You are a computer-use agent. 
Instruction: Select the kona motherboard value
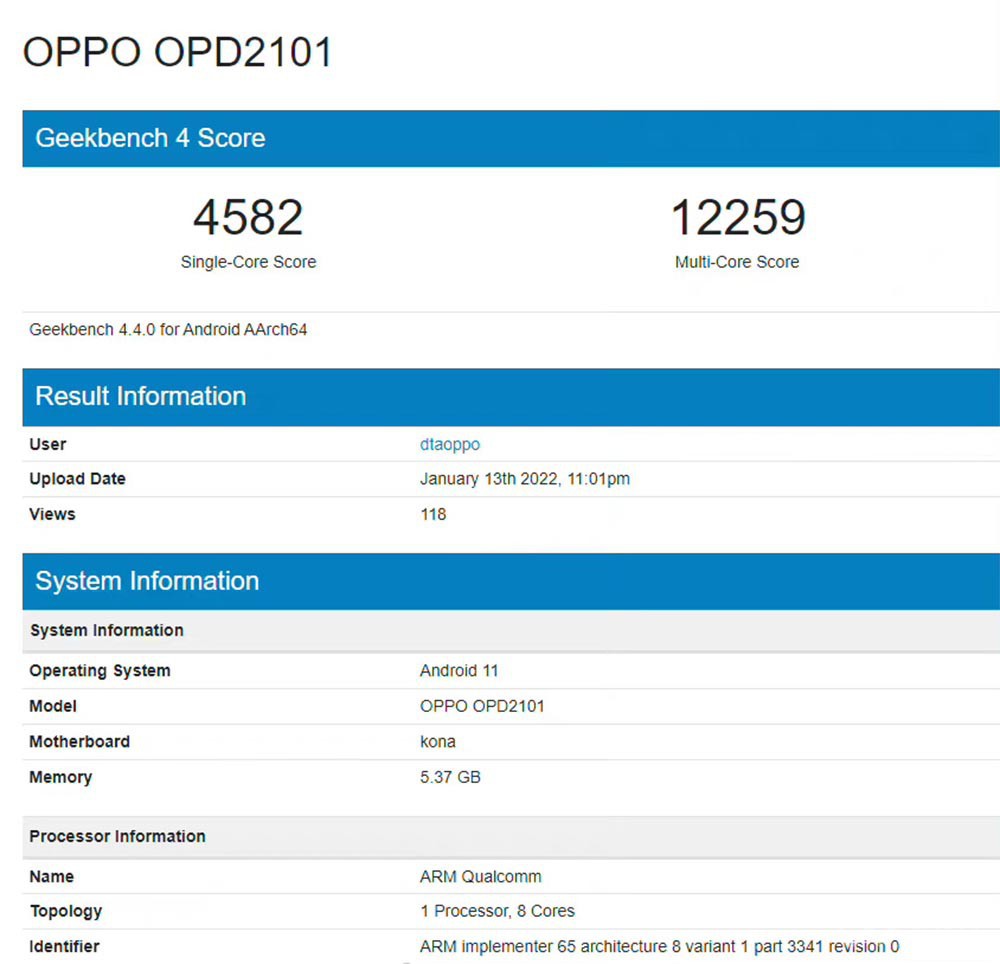(437, 742)
